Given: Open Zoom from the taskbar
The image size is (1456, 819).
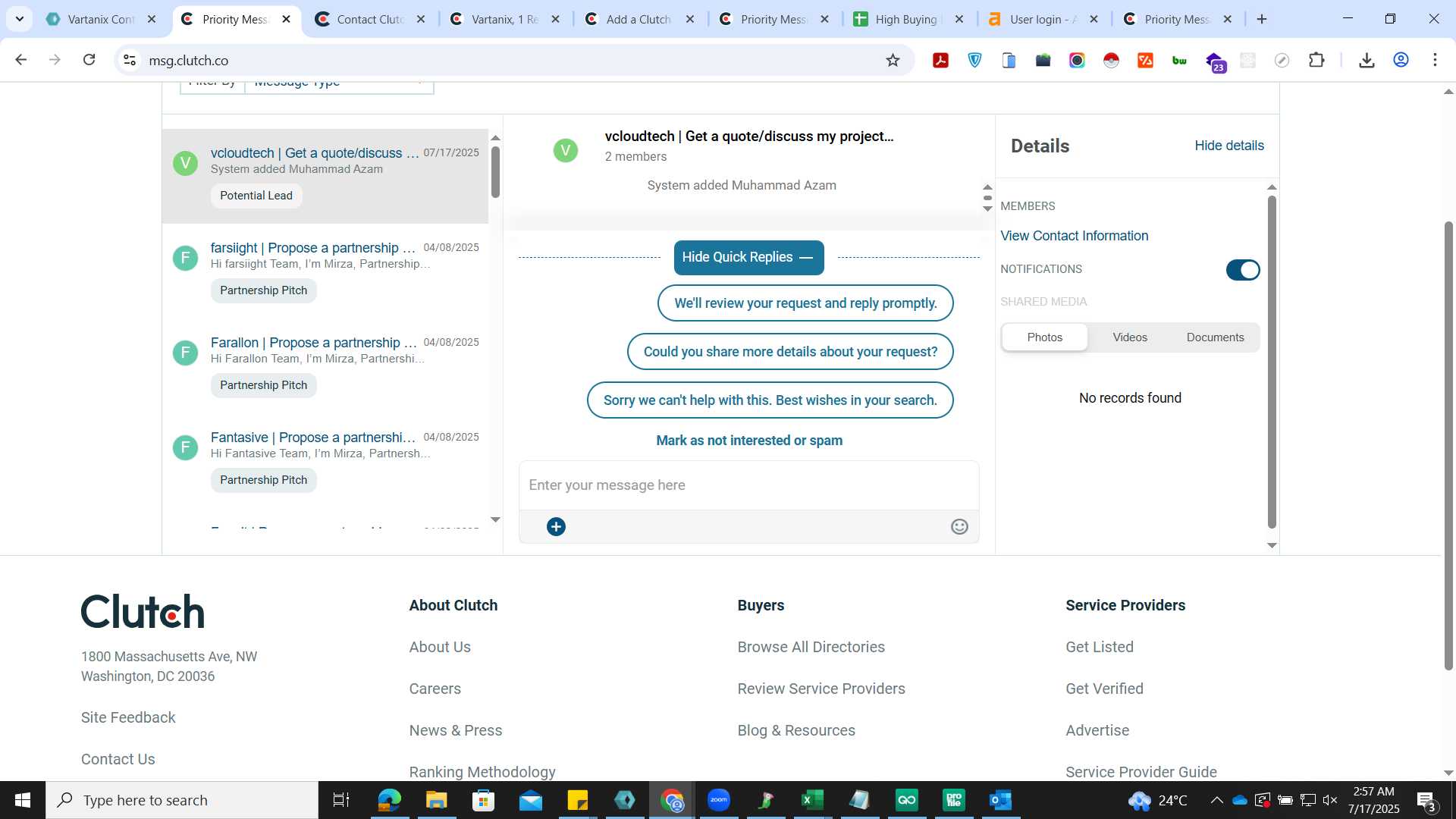Looking at the screenshot, I should pos(719,800).
